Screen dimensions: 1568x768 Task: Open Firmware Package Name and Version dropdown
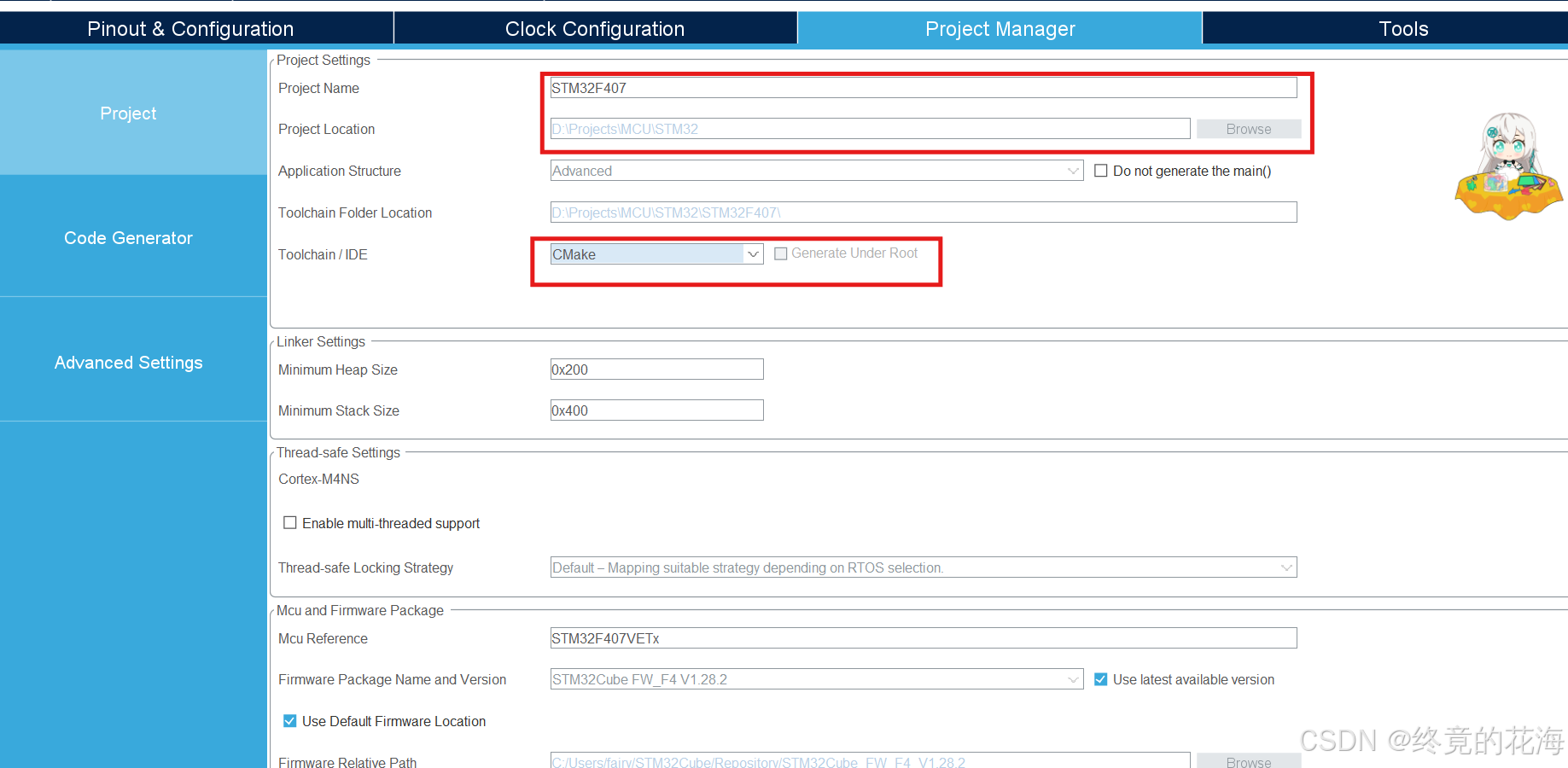[x=817, y=679]
